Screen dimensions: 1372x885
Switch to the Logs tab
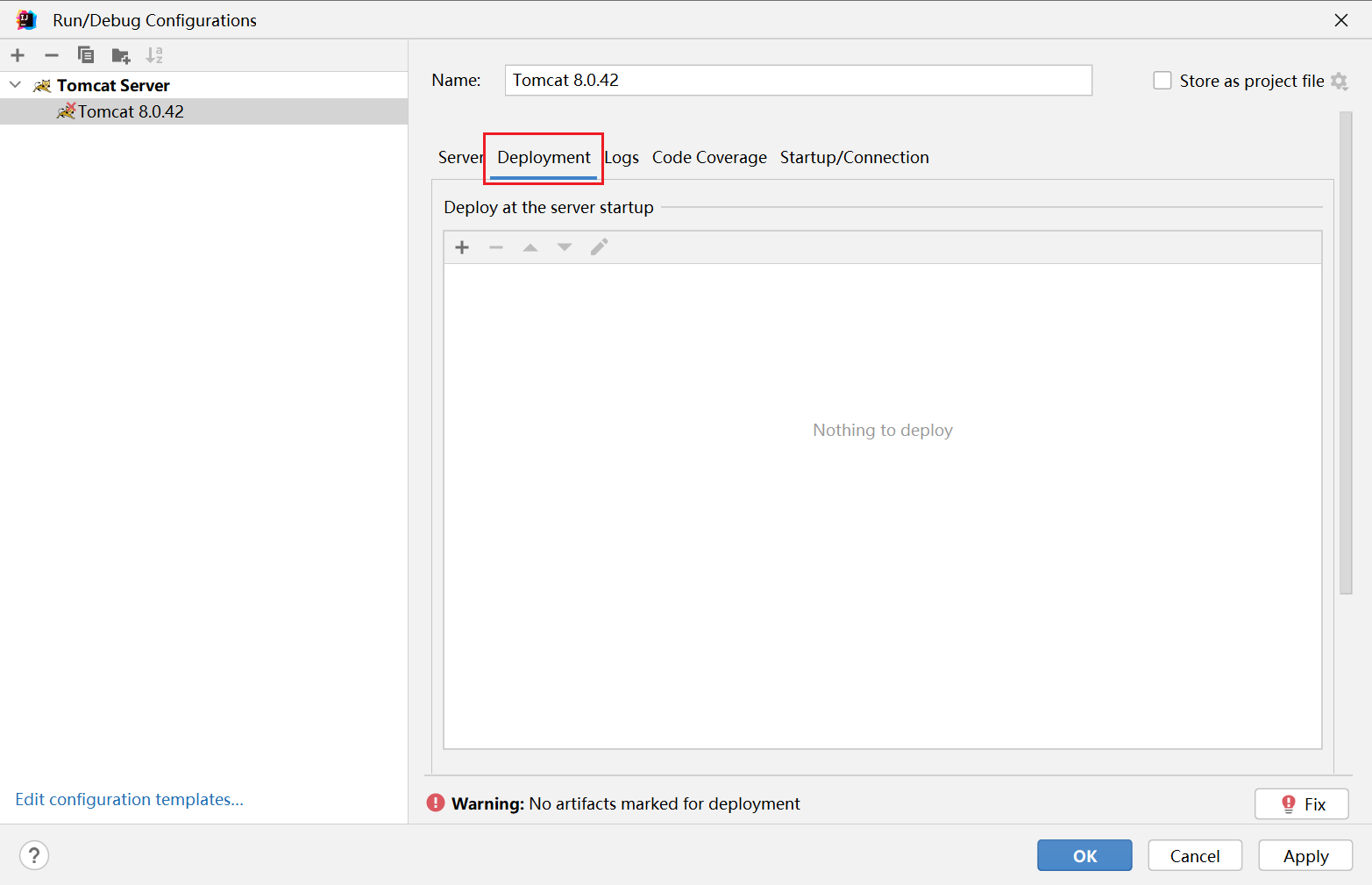622,158
